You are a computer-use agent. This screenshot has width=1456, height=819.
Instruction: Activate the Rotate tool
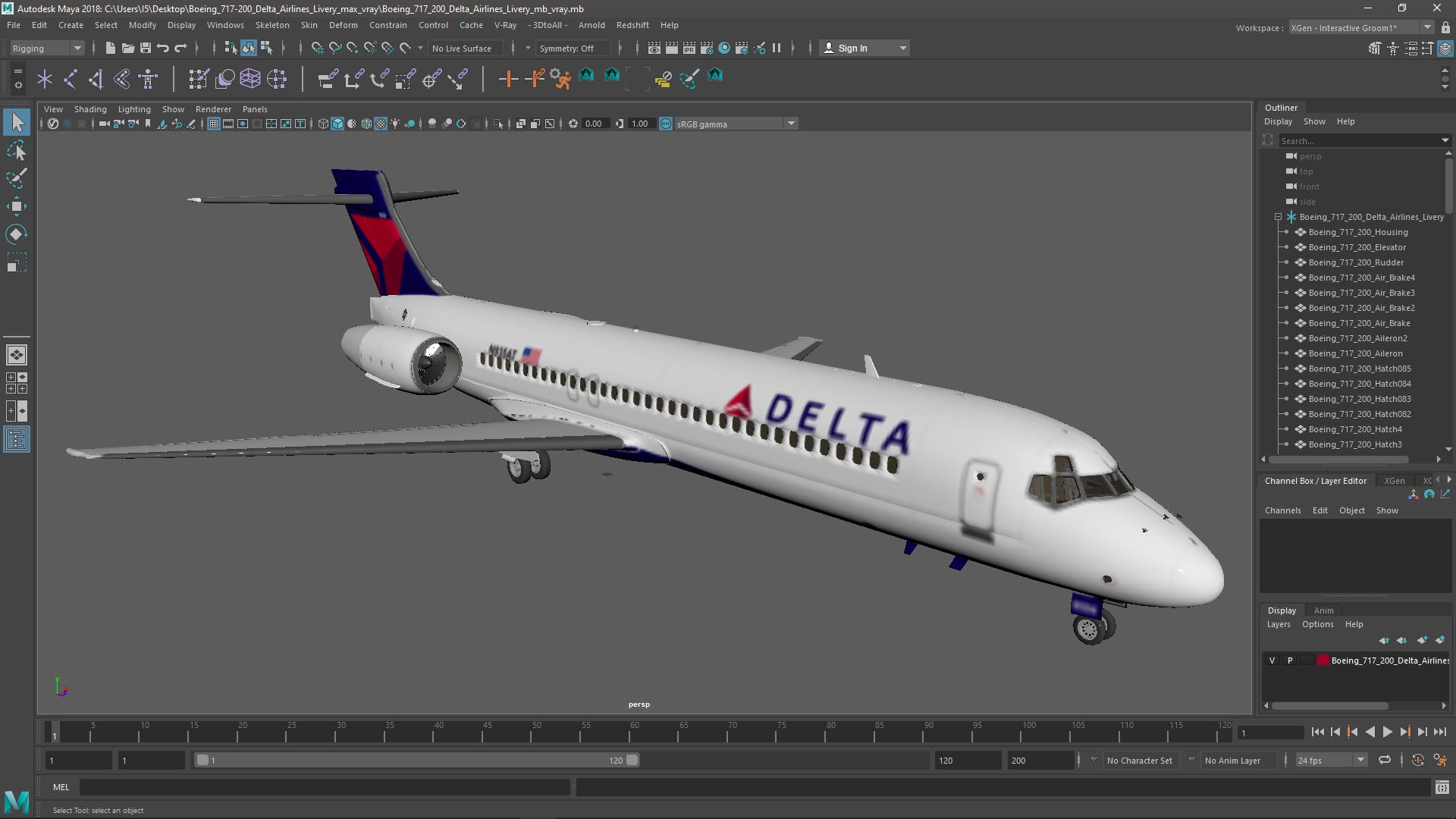[x=17, y=234]
